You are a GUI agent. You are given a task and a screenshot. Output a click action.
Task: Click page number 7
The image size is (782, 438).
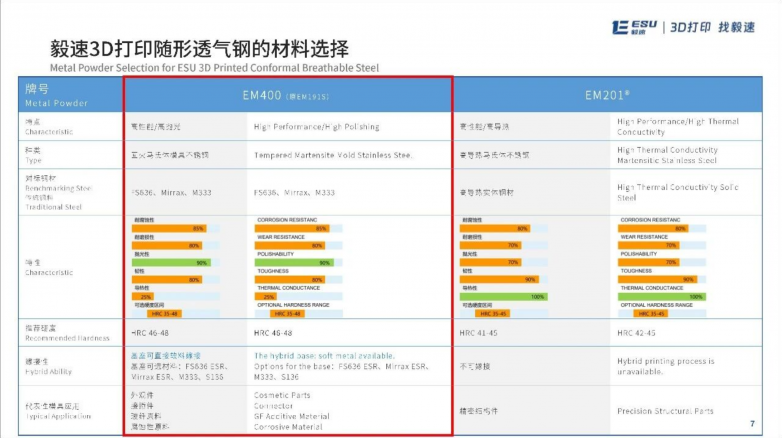pos(751,424)
